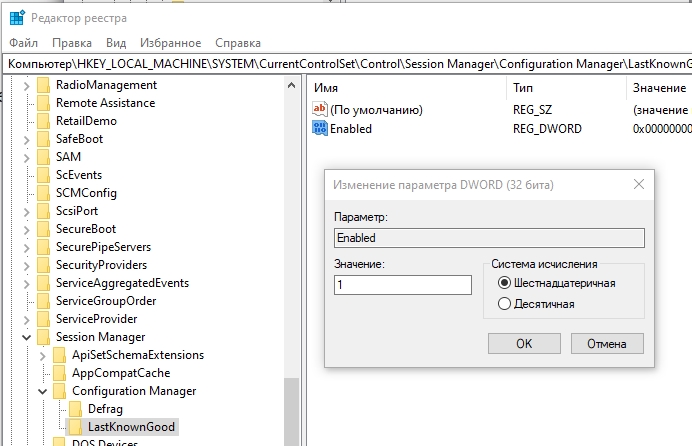Expand the SecurityProviders key
Image resolution: width=692 pixels, height=446 pixels.
[x=26, y=266]
